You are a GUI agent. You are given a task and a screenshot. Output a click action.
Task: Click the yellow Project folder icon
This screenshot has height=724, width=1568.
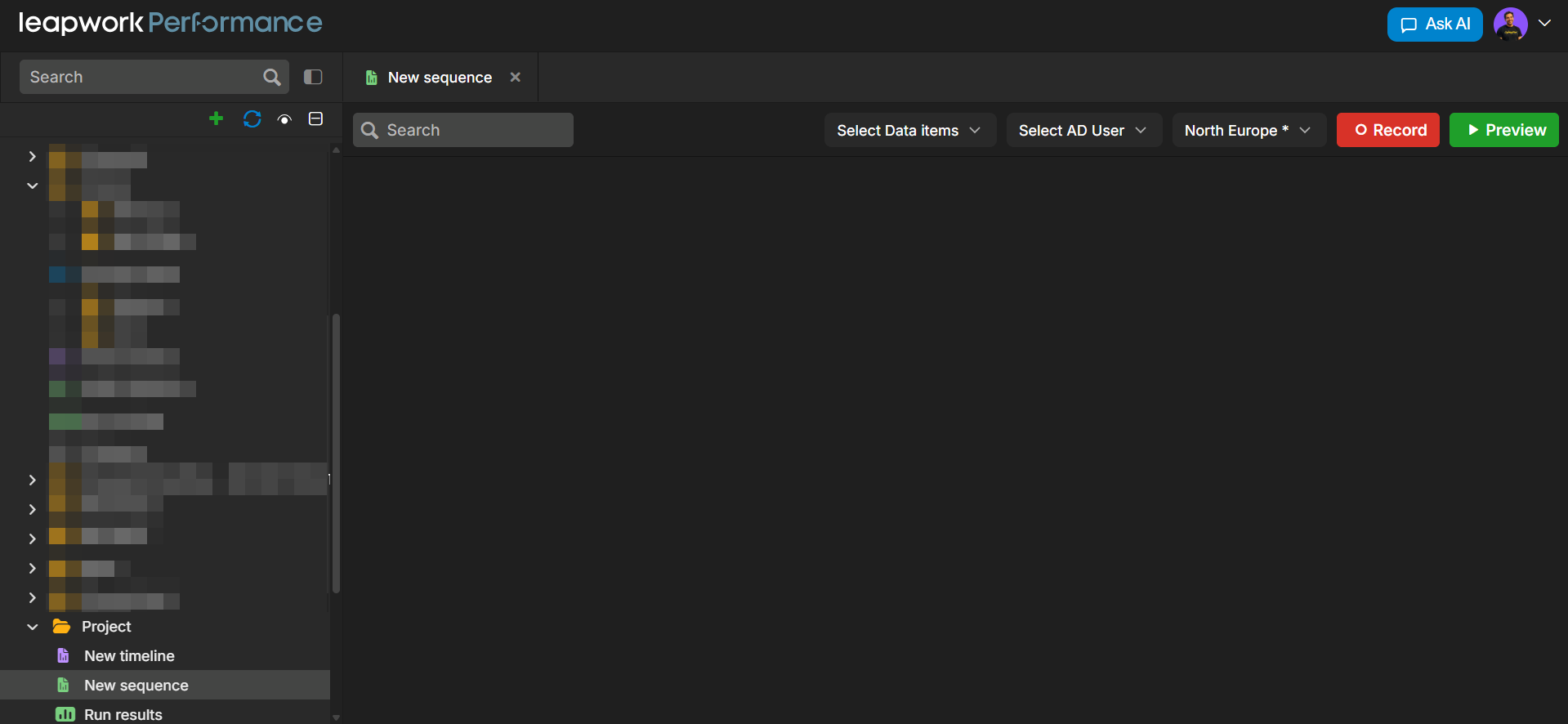pos(61,626)
